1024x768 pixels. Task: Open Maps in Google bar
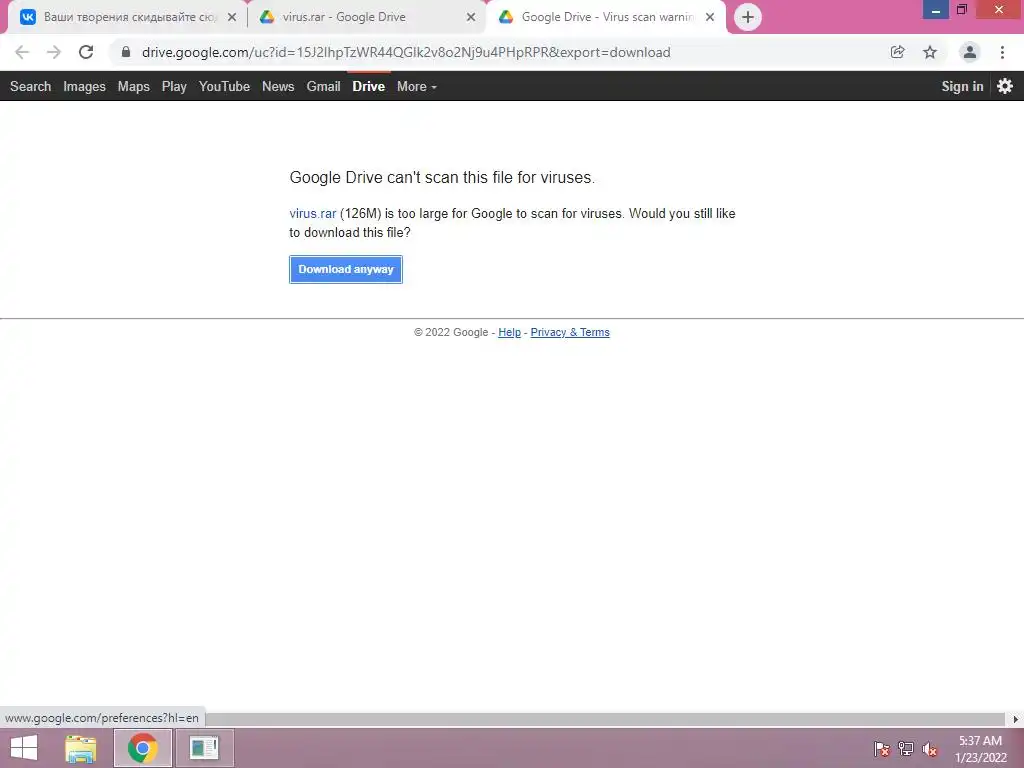tap(133, 86)
